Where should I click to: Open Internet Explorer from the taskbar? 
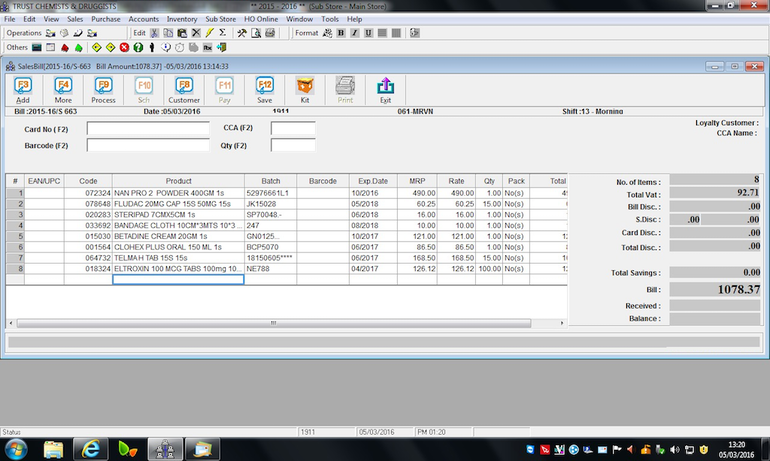91,447
